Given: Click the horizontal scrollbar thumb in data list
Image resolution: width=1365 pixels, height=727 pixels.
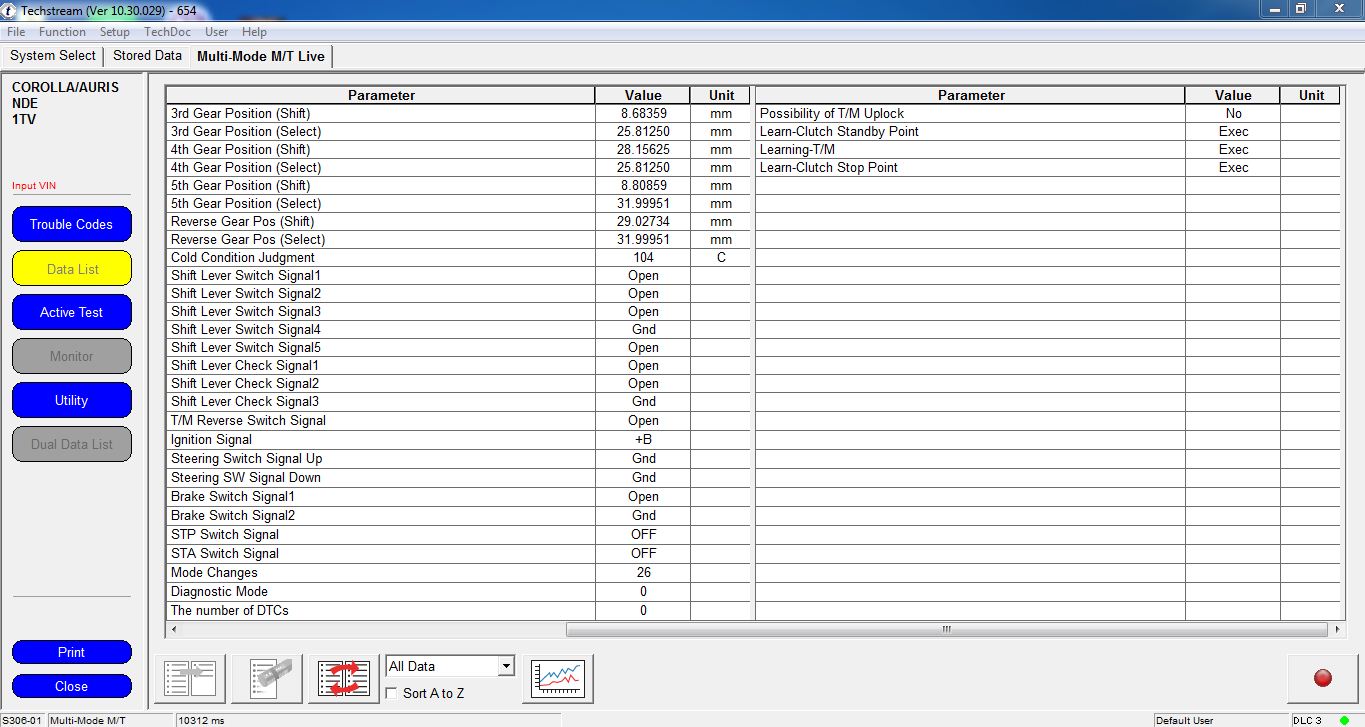Looking at the screenshot, I should tap(945, 630).
